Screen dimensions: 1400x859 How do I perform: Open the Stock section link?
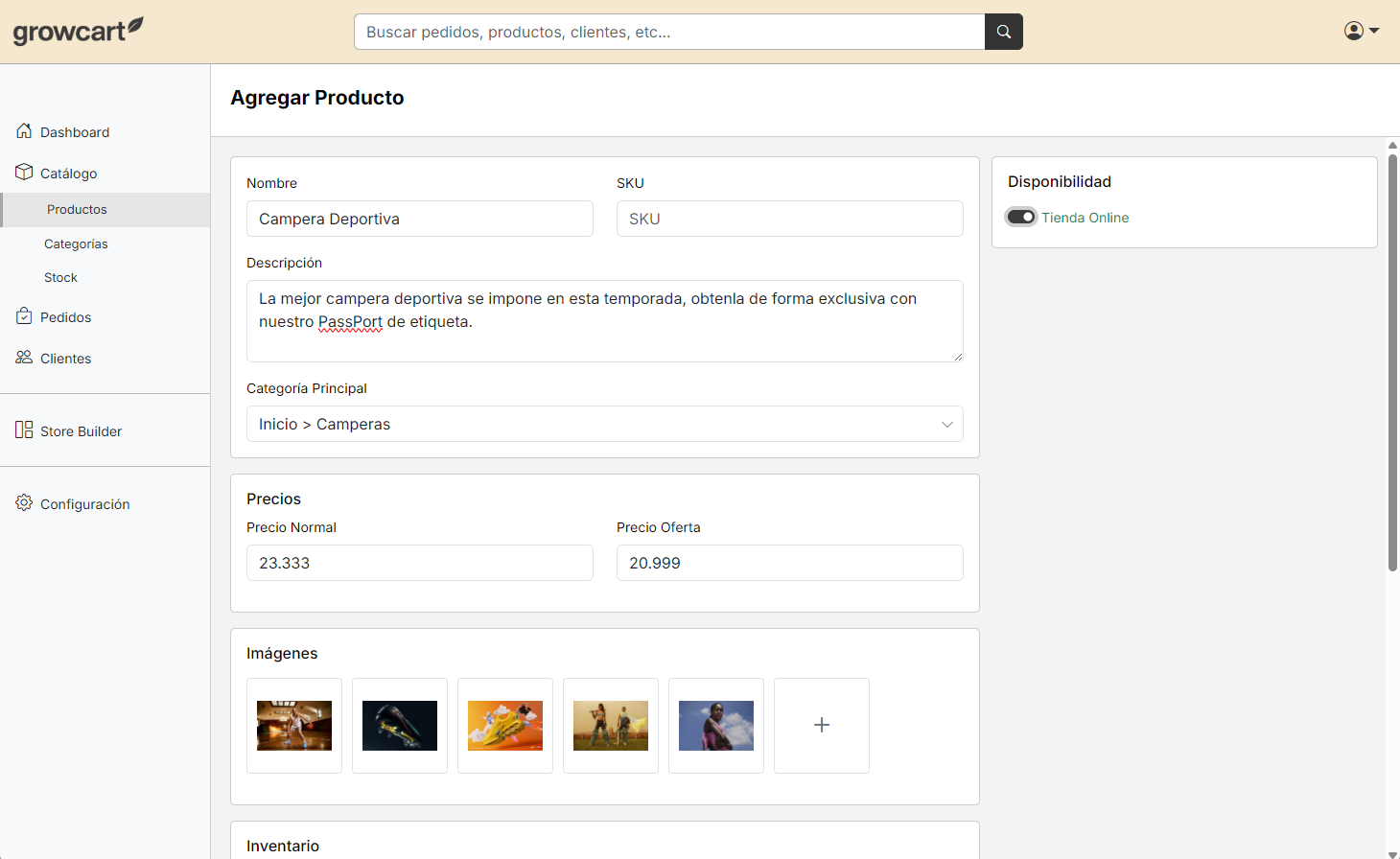coord(60,277)
